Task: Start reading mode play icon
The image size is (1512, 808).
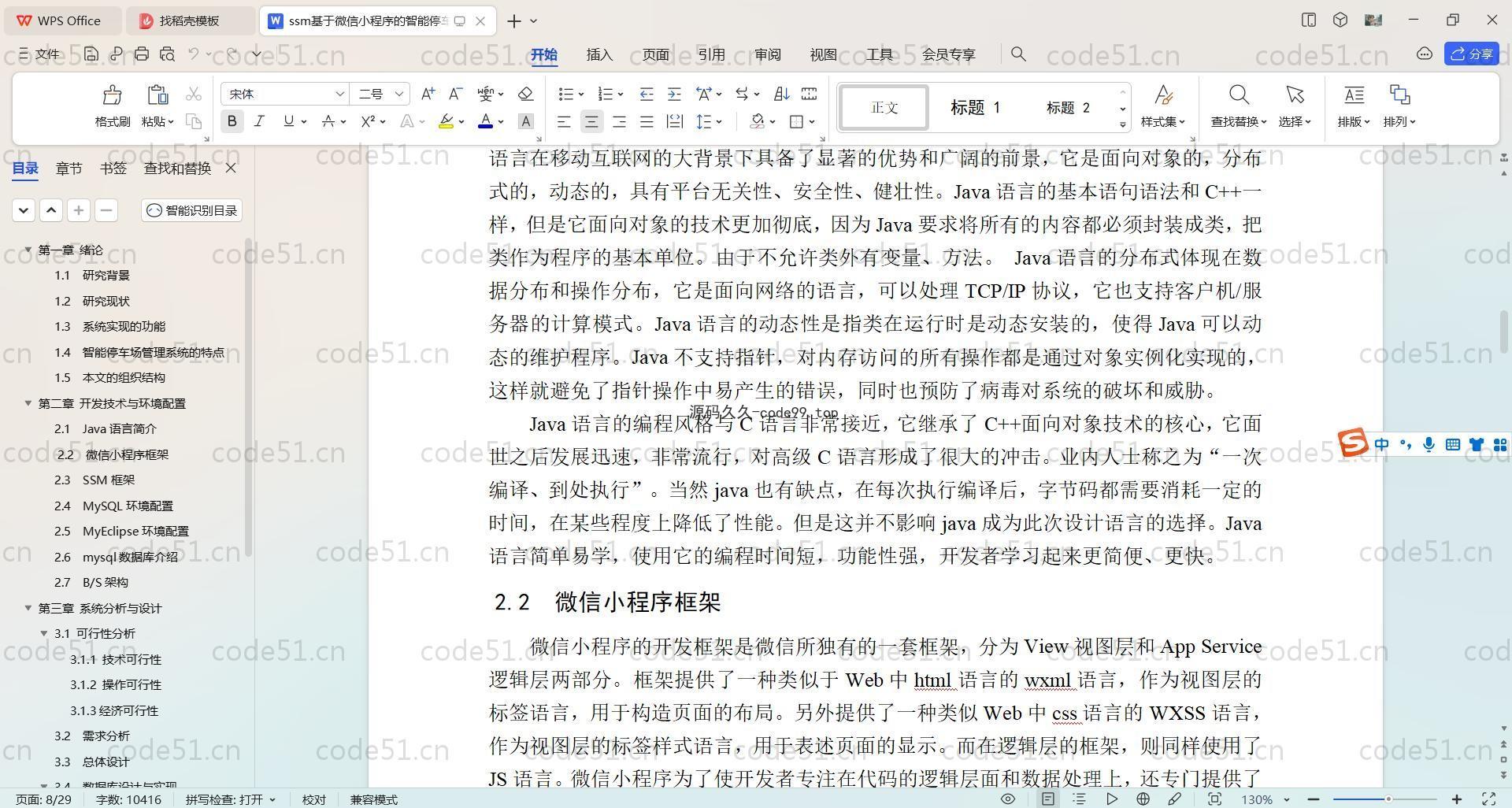Action: coord(1111,799)
